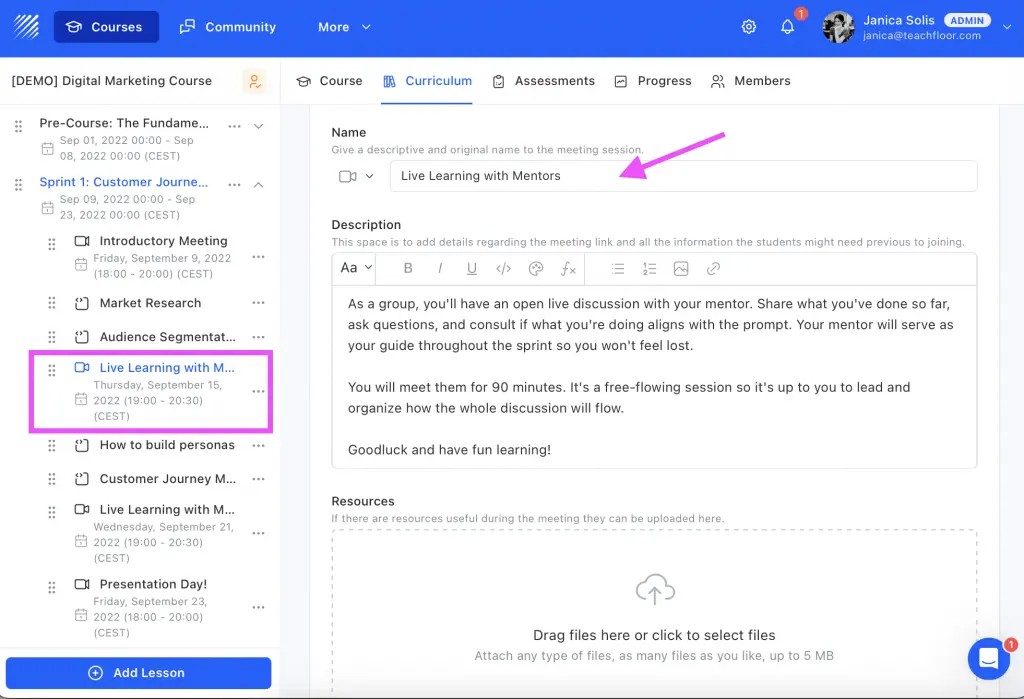Collapse the Sprint 1 module chevron
The image size is (1024, 699).
click(259, 185)
